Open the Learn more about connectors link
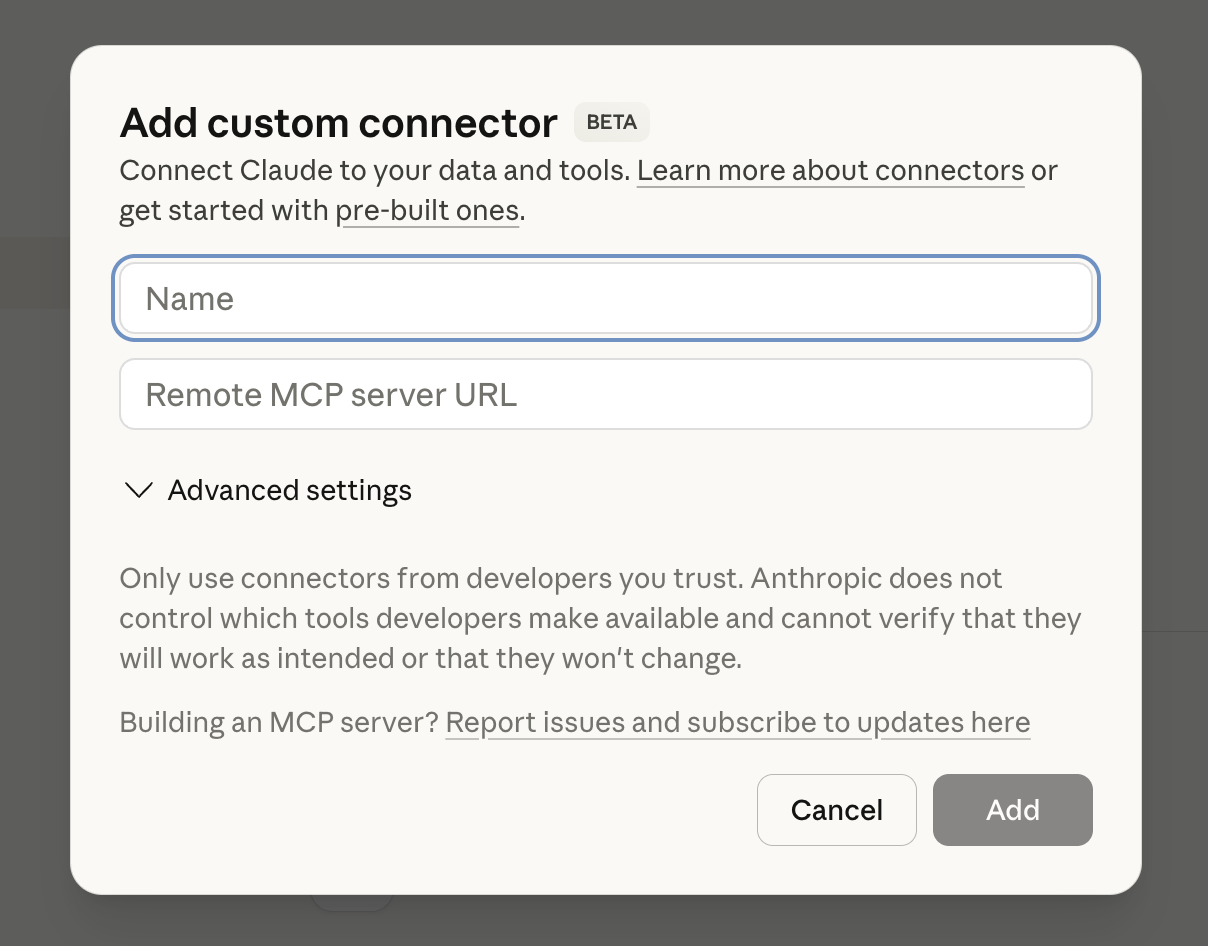1208x946 pixels. click(x=830, y=171)
